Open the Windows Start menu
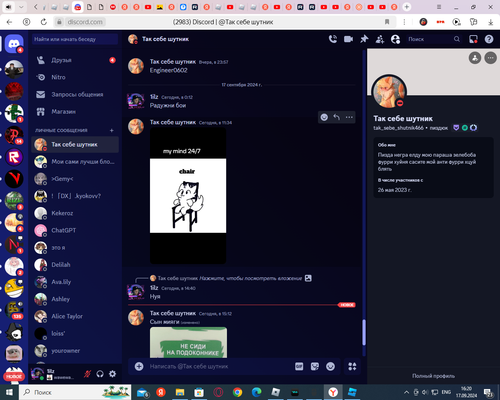Screen dimensions: 500x400 click(9, 392)
